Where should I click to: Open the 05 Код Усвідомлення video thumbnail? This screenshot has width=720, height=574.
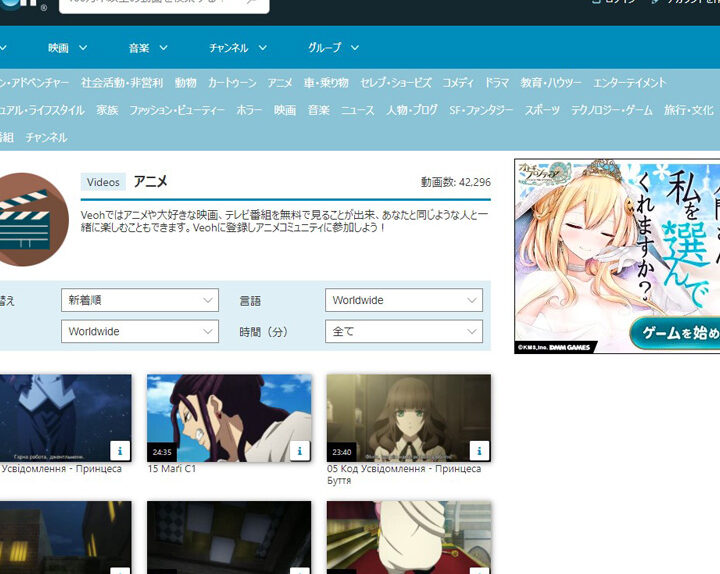tap(409, 418)
